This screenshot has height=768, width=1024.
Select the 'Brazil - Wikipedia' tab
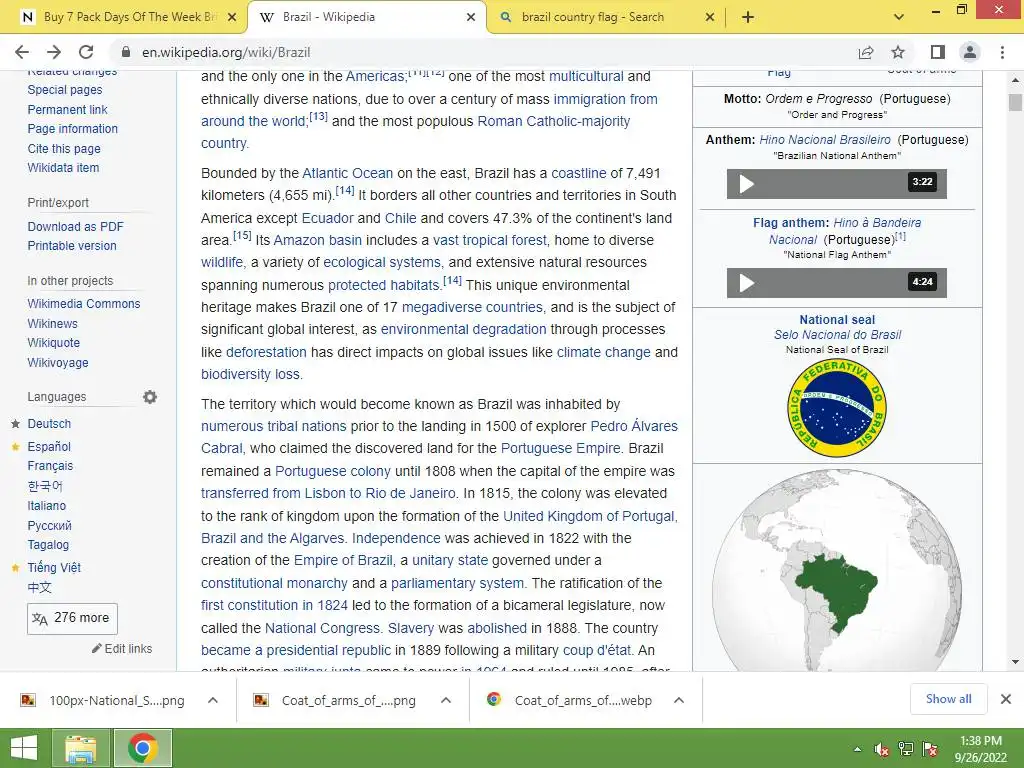[x=367, y=17]
